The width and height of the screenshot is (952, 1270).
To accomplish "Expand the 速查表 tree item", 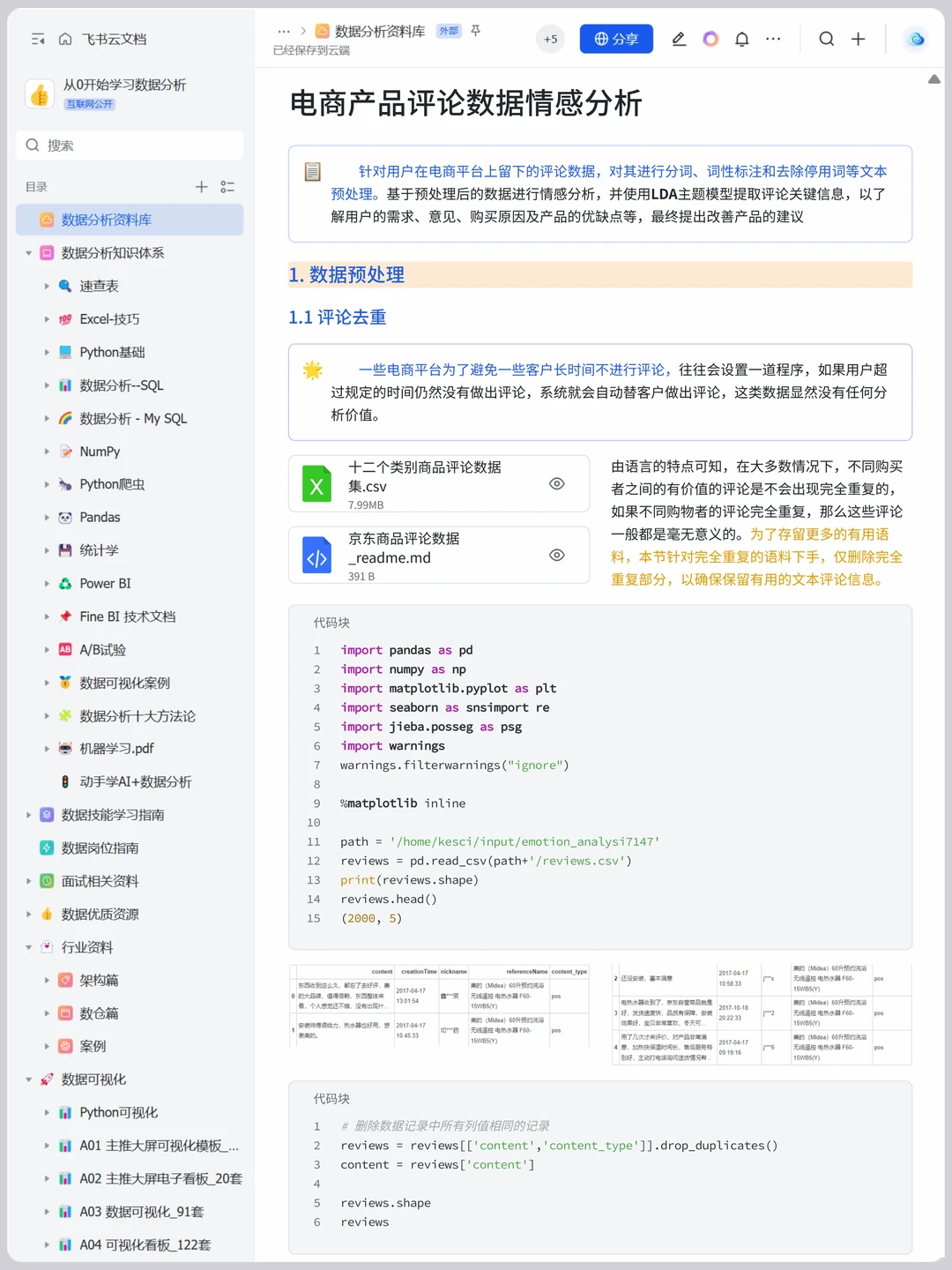I will coord(47,286).
